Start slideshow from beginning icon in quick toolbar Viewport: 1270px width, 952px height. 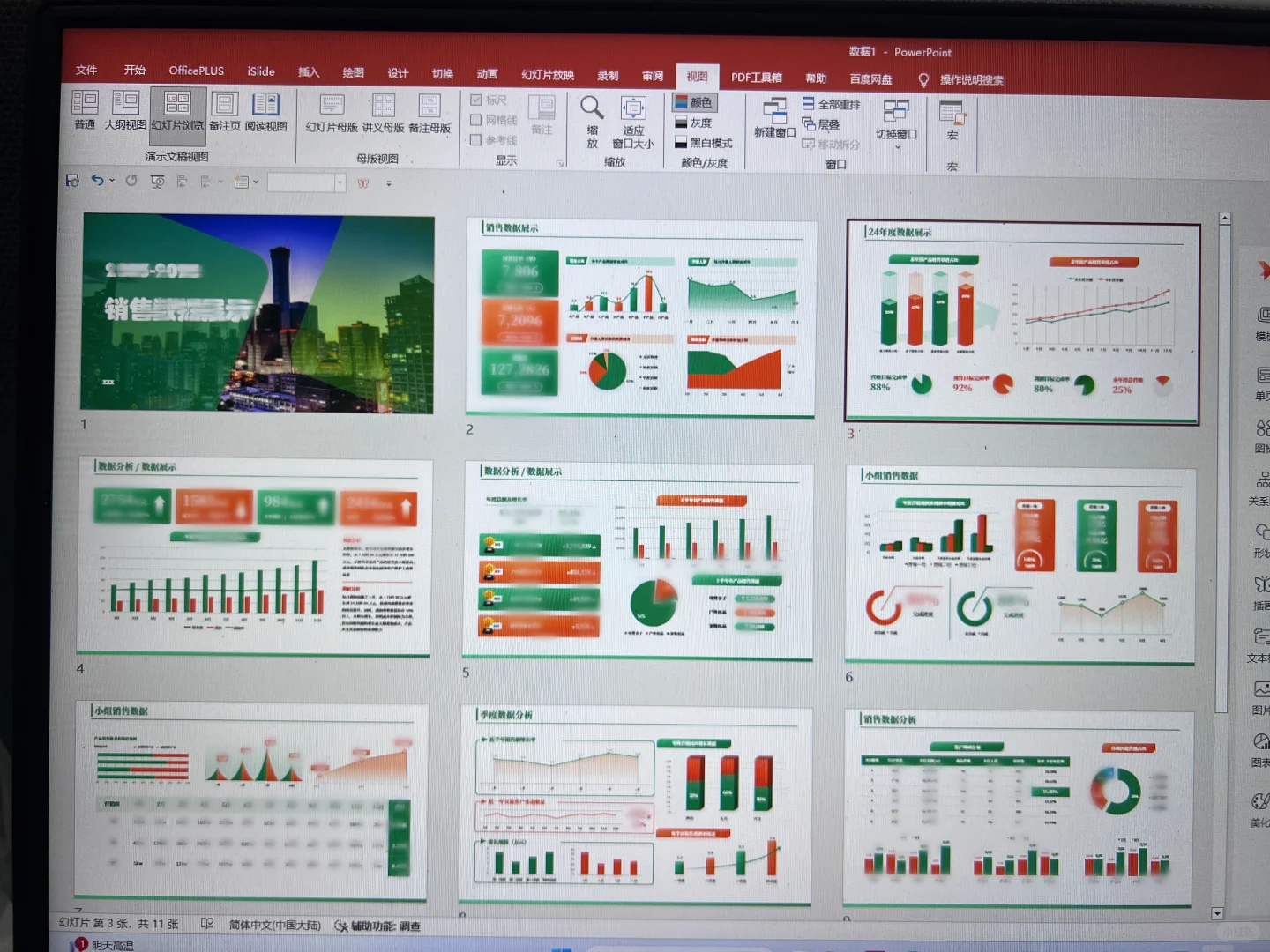coord(158,182)
